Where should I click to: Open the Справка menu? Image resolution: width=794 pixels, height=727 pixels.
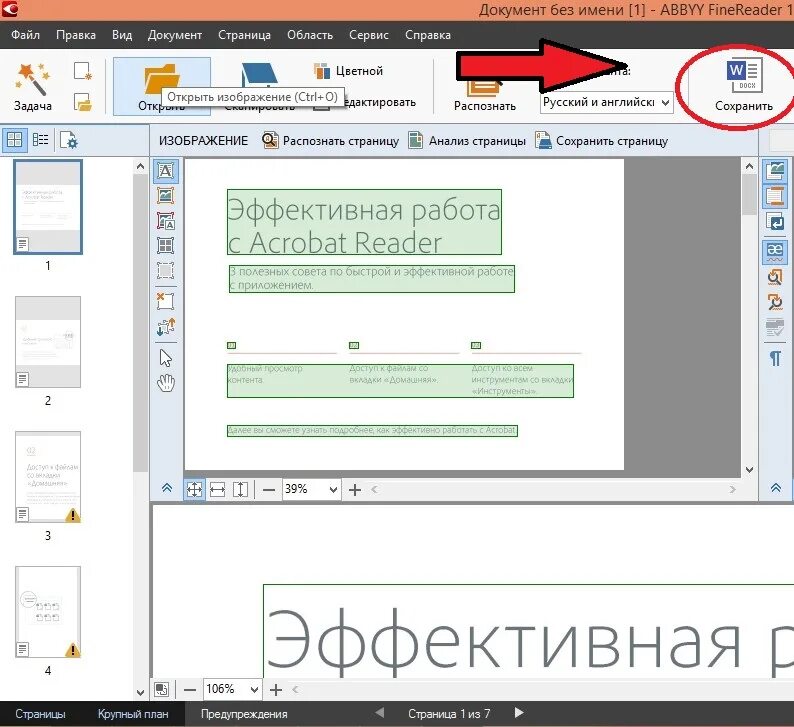pyautogui.click(x=428, y=35)
